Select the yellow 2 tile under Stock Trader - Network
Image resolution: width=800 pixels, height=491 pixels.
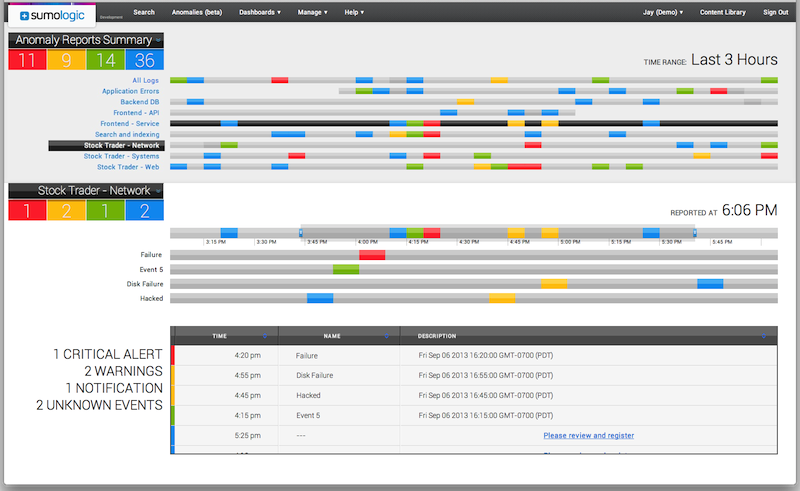[66, 210]
